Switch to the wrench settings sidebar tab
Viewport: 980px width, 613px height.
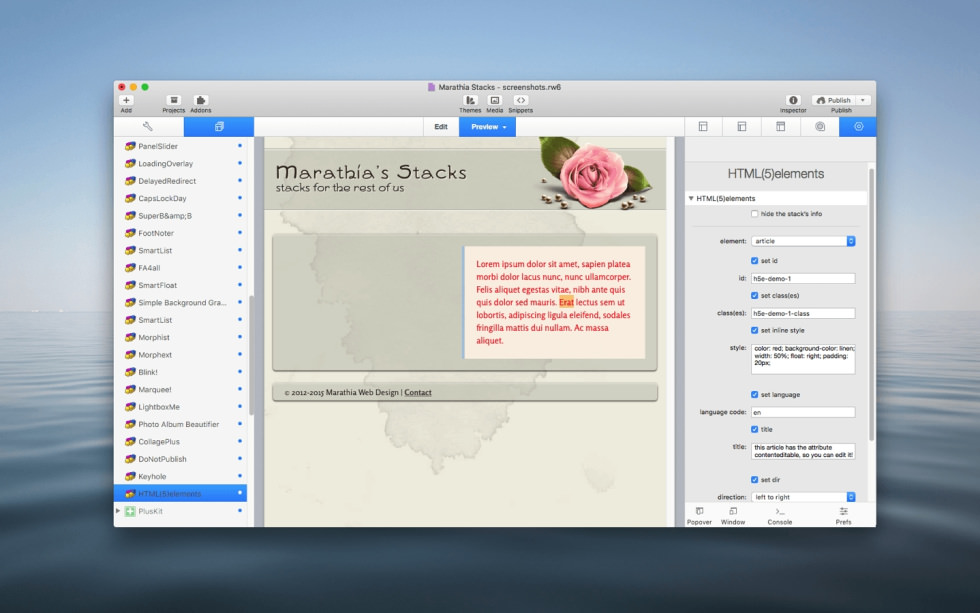point(148,126)
